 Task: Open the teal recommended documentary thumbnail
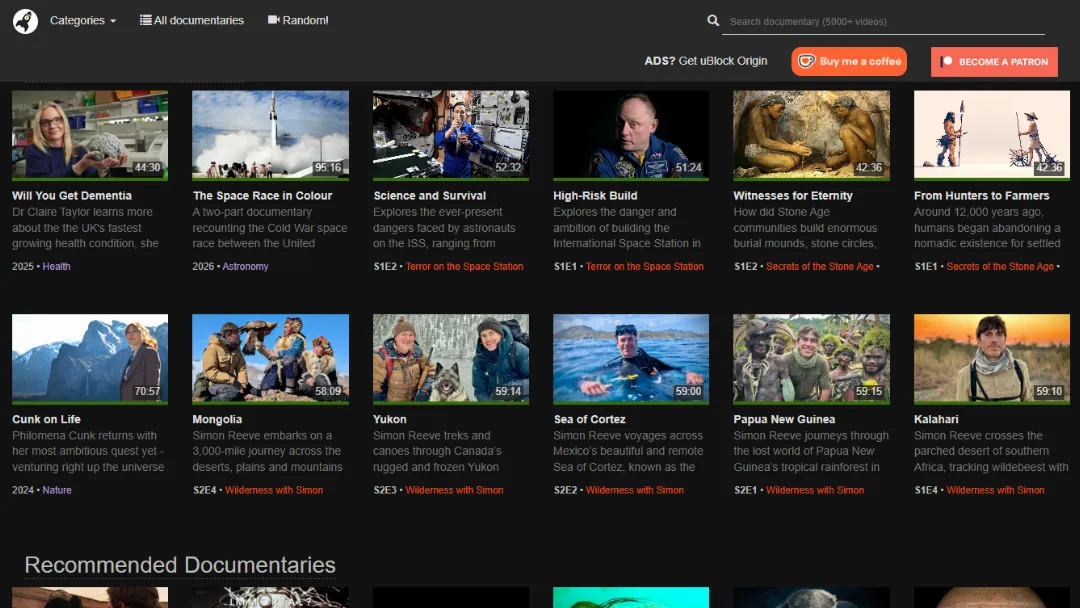(631, 597)
